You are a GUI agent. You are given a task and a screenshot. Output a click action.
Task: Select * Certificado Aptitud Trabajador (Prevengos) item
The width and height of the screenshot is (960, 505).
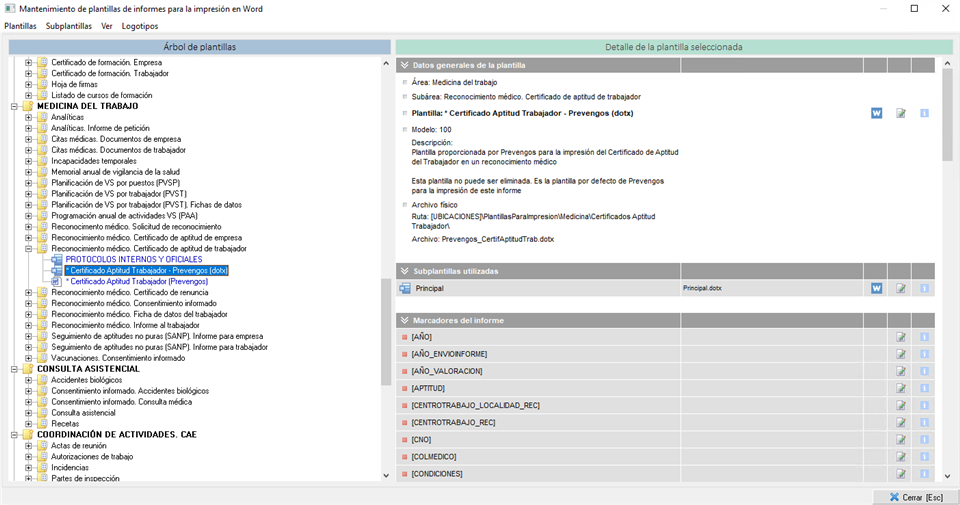[137, 282]
